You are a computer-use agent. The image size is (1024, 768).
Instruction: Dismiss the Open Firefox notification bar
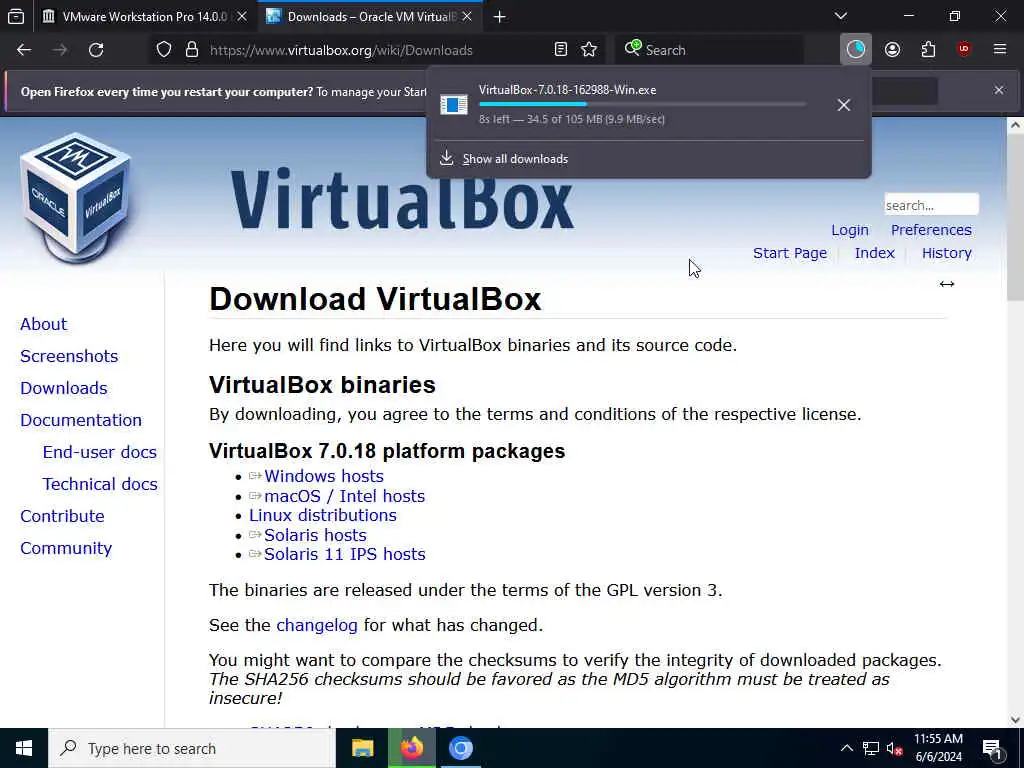point(999,90)
